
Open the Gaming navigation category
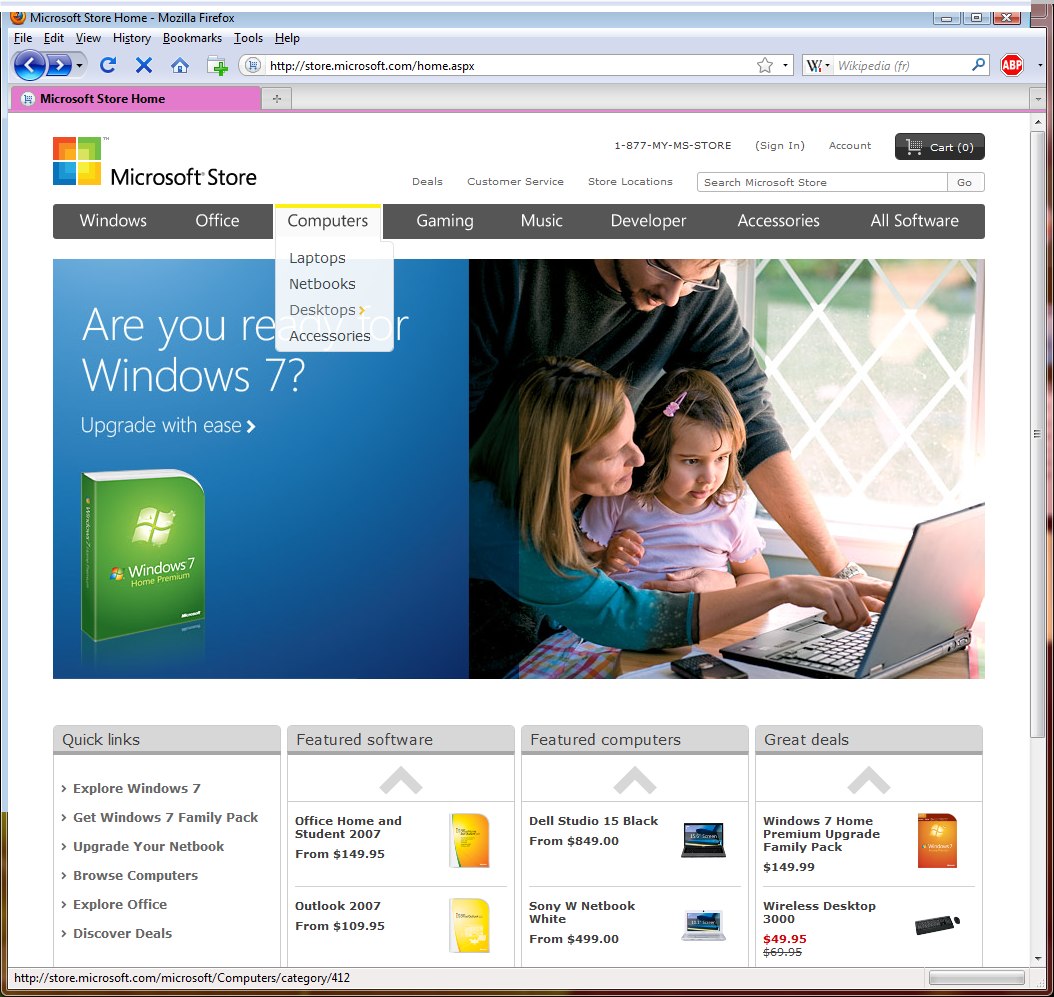(x=445, y=221)
